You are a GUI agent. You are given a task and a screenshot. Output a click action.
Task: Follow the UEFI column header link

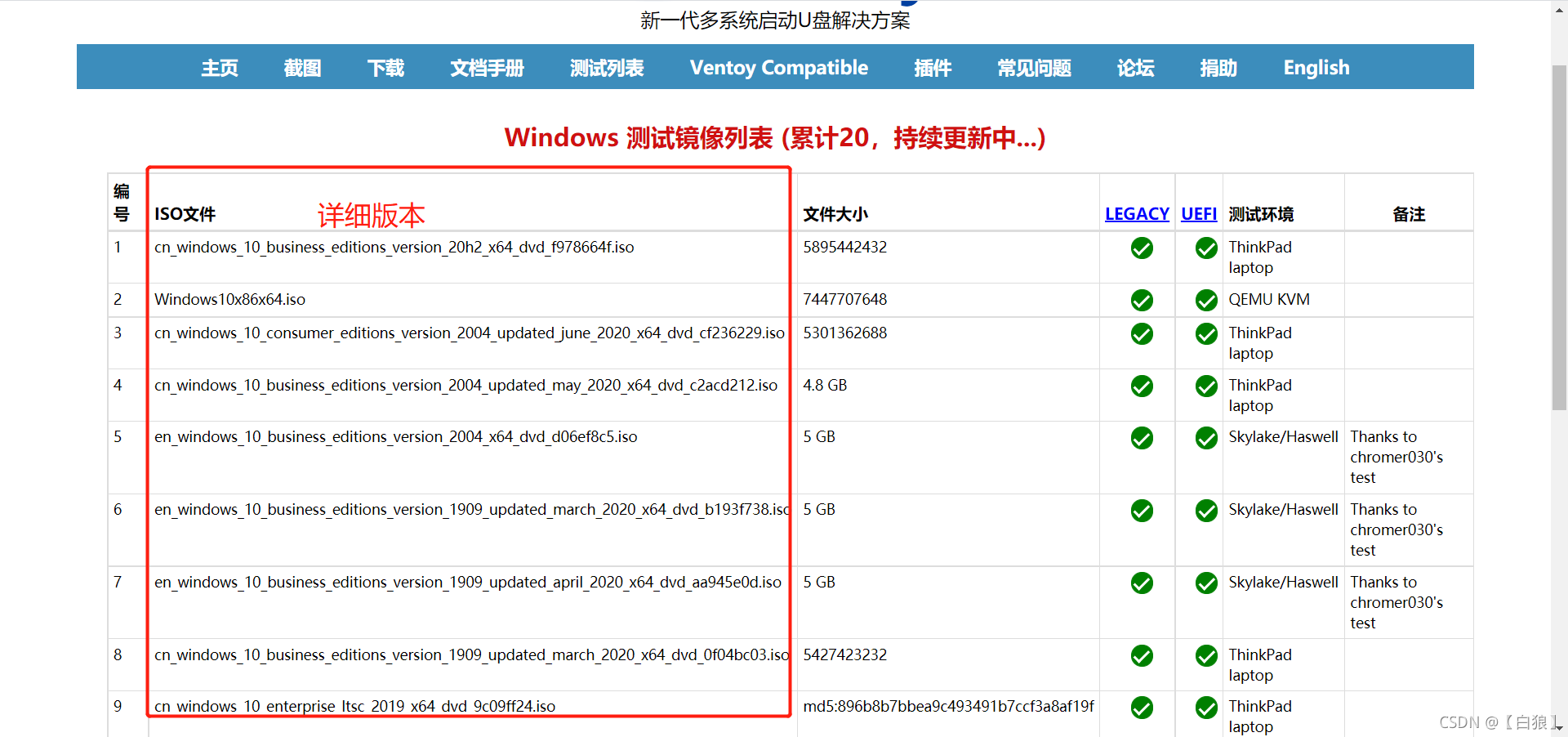point(1199,214)
